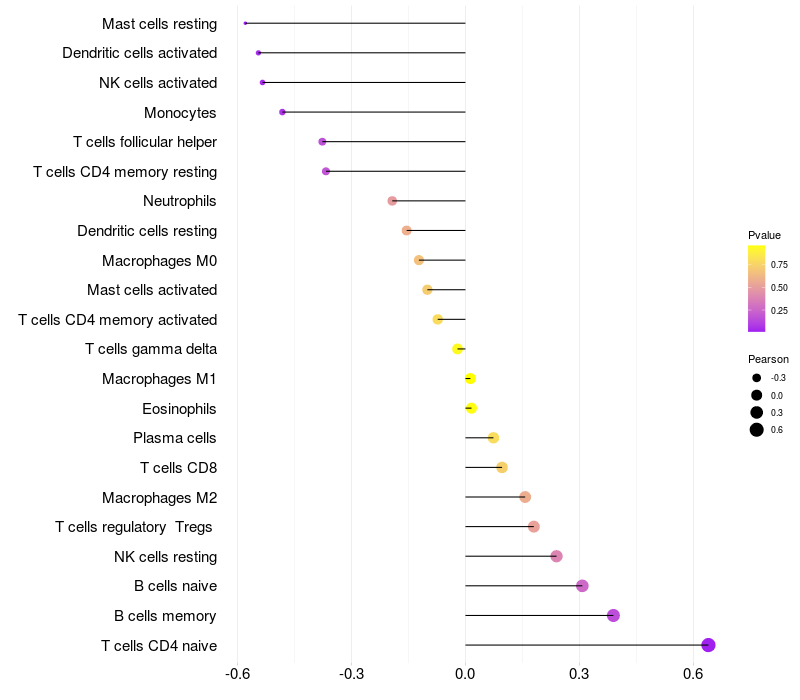Image resolution: width=800 pixels, height=700 pixels.
Task: Select the NK cells resting data point
Action: click(557, 556)
